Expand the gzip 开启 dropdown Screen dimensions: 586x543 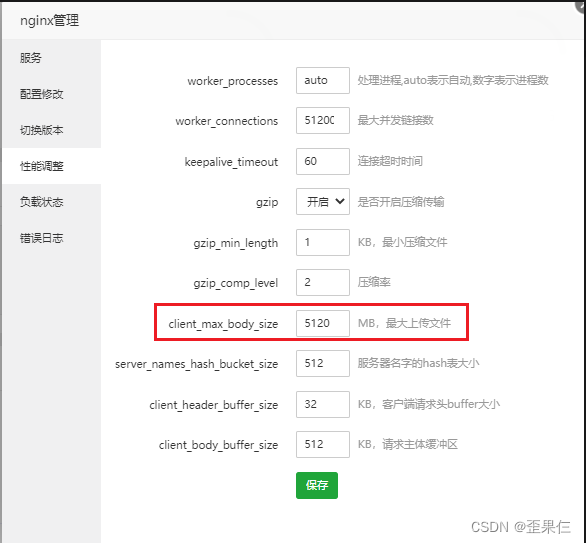(323, 201)
